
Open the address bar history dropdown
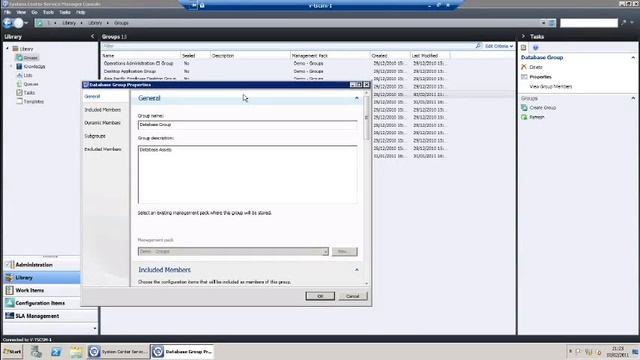[543, 23]
